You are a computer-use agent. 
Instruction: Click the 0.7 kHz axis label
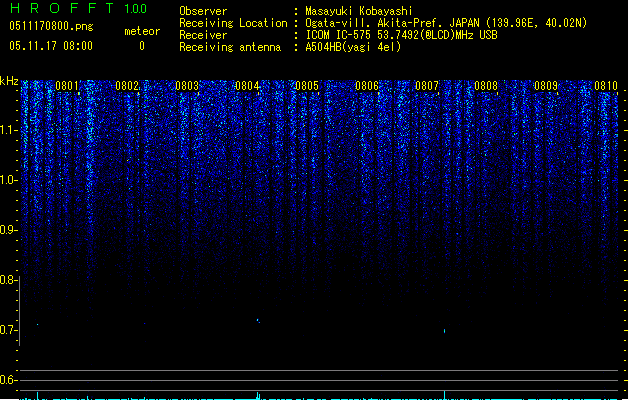coord(8,330)
